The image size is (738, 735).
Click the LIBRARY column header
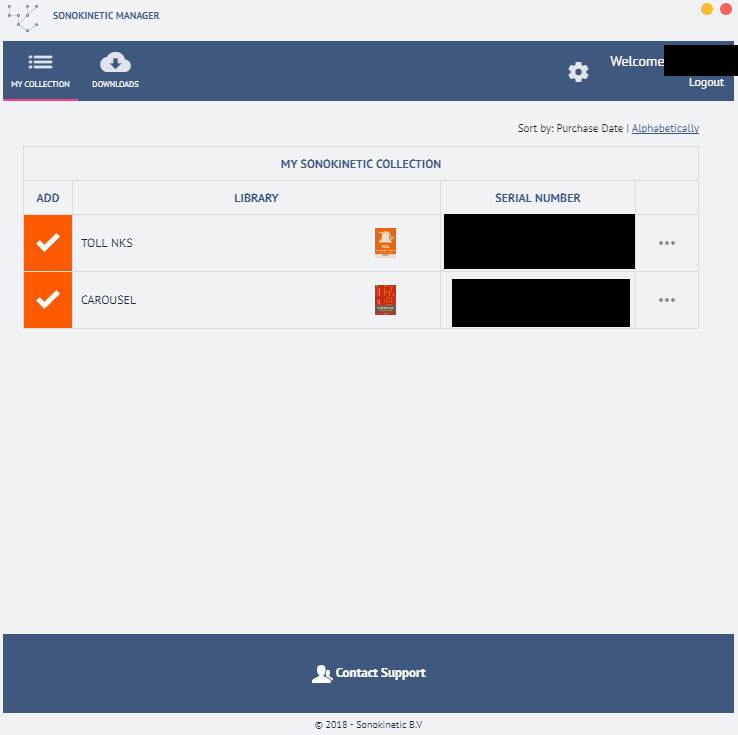pos(257,198)
